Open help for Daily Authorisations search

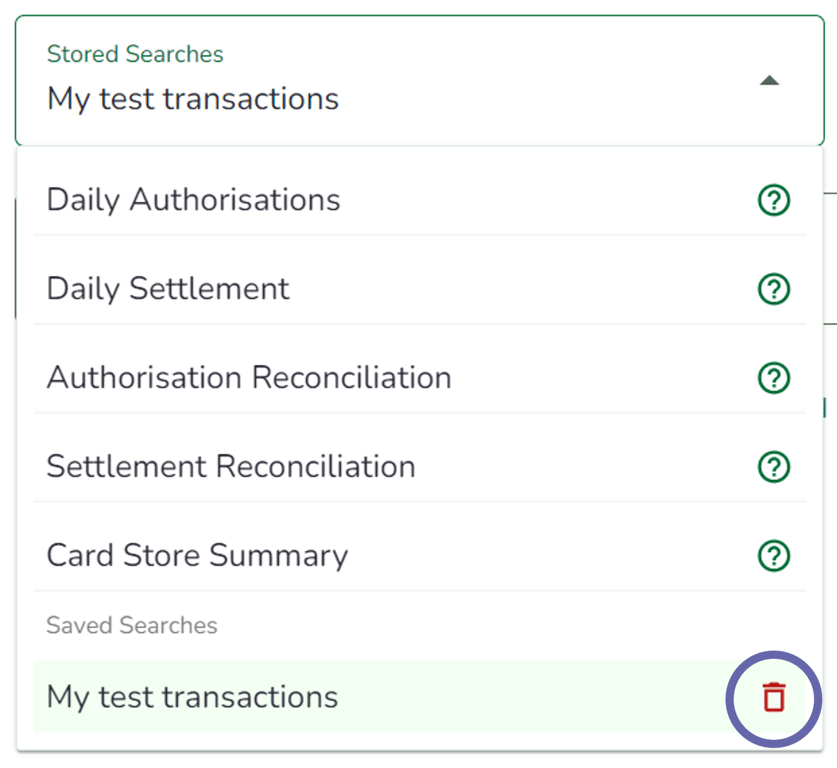(773, 201)
